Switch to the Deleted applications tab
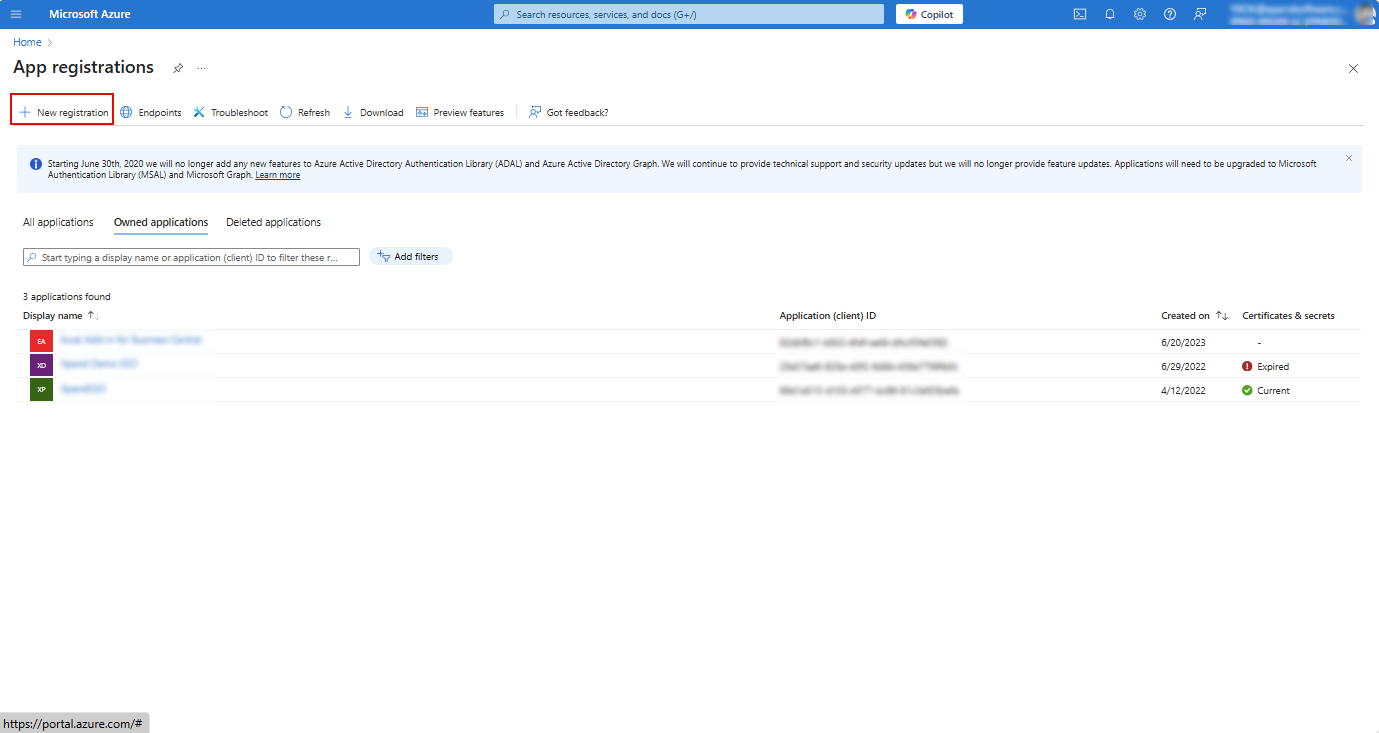 coord(273,222)
